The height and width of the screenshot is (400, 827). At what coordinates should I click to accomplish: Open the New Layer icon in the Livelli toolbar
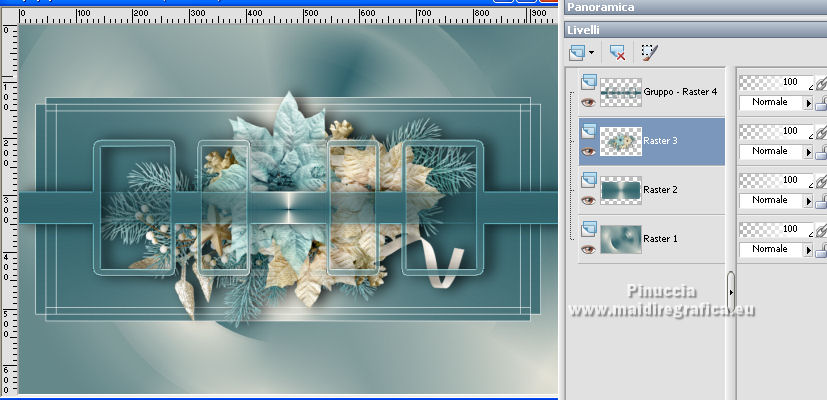(577, 53)
